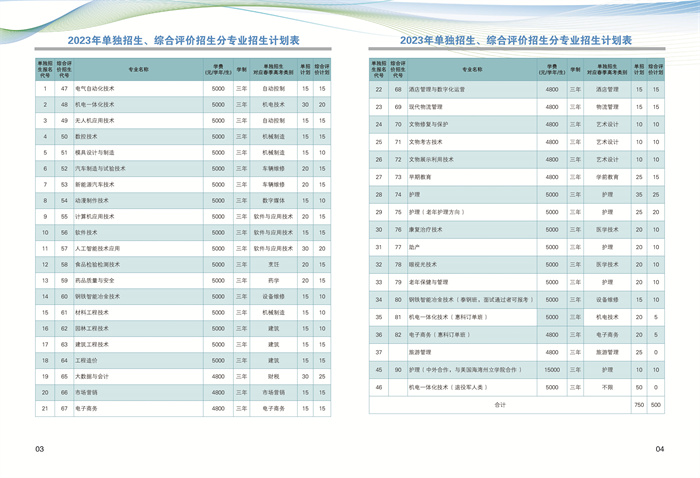Click the 合计 total row label
Screen dimensions: 700x478
[500, 405]
